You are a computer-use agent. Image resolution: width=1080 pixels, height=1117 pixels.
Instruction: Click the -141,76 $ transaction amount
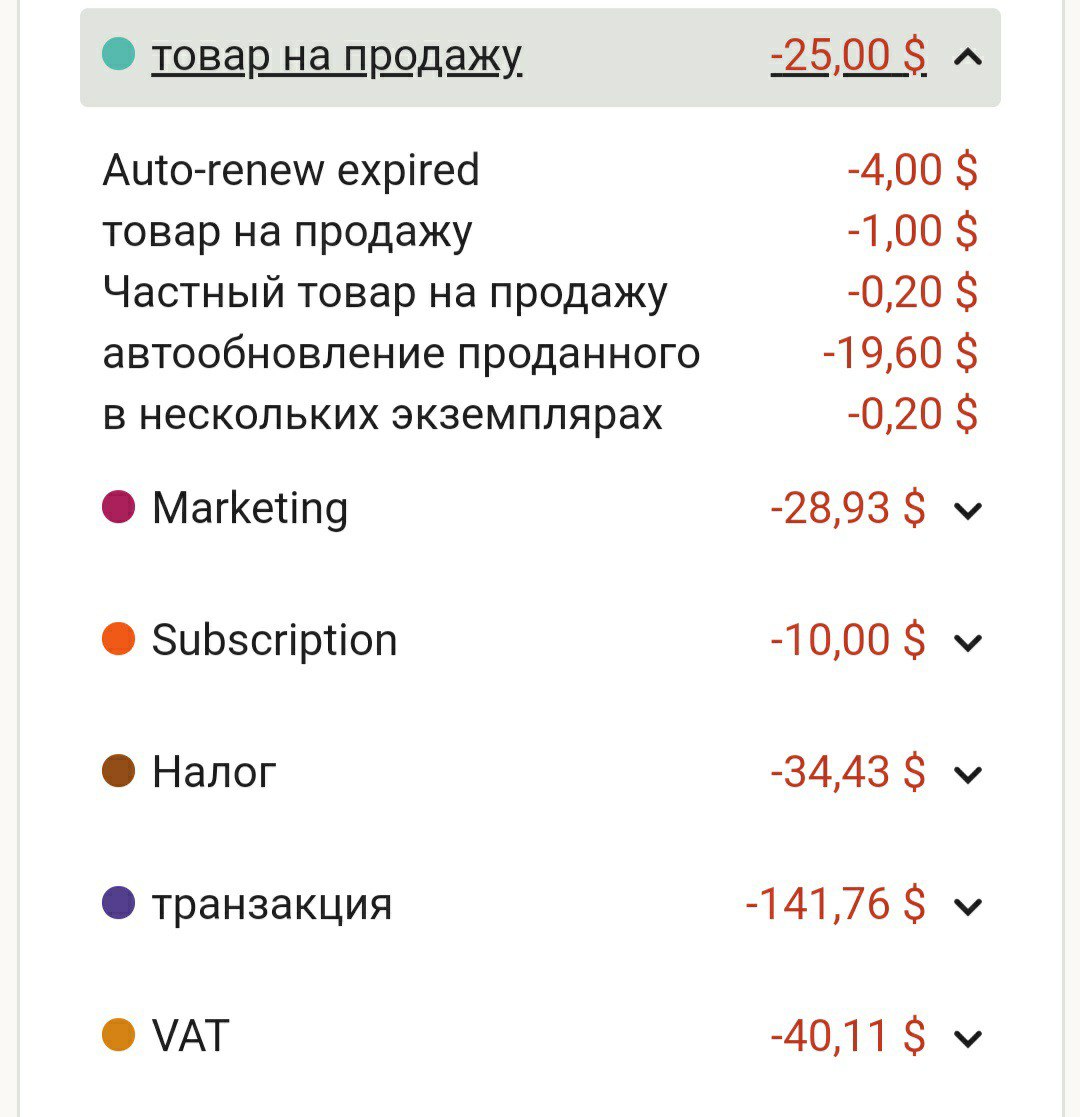point(835,904)
